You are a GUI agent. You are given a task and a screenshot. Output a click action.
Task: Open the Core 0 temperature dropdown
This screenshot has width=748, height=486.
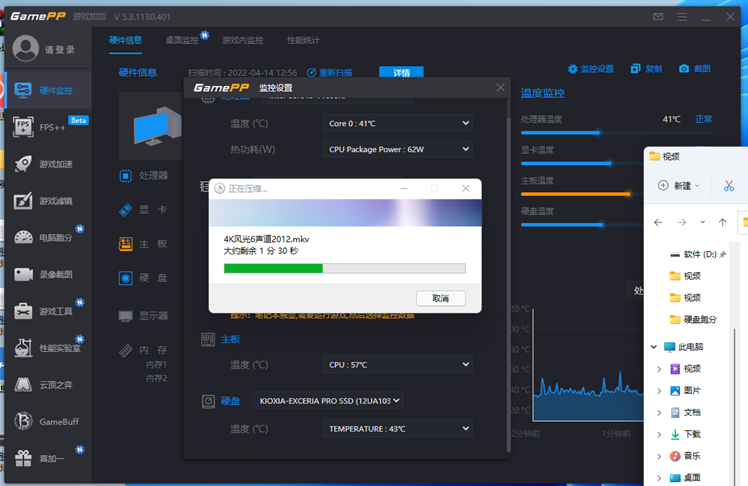click(397, 123)
